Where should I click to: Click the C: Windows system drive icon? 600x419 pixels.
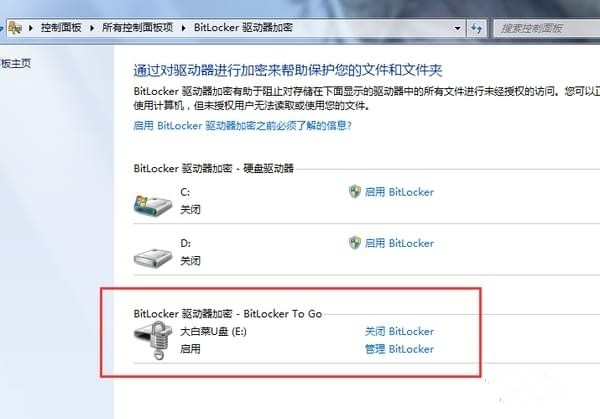pos(153,204)
